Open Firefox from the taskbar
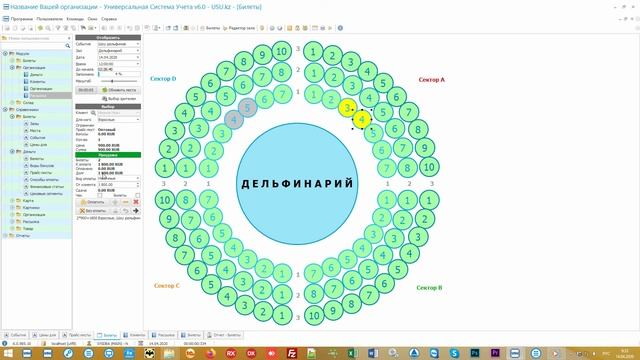Viewport: 640px width, 360px height. coord(211,353)
